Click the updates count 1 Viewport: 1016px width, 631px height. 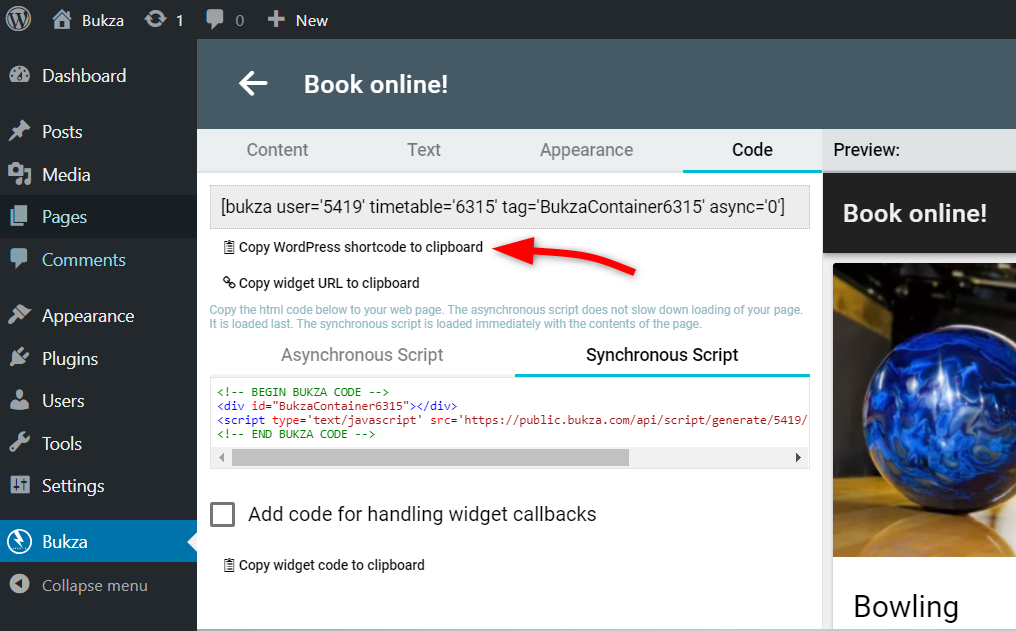[179, 21]
